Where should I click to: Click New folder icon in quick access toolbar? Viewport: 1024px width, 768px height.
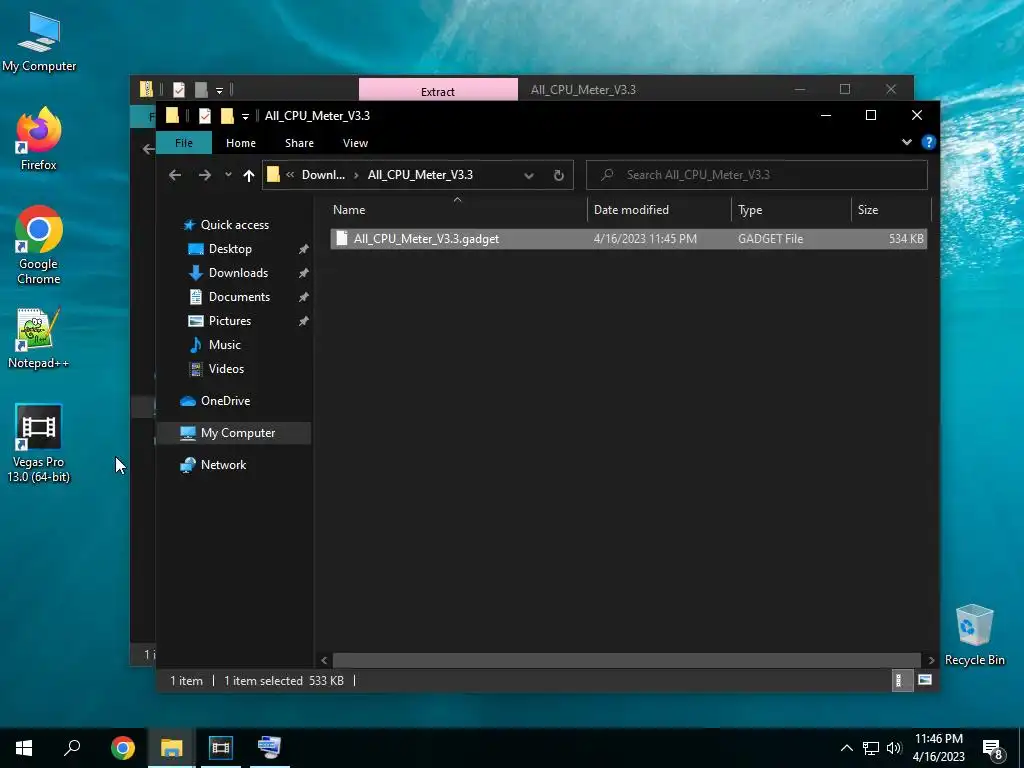tap(227, 116)
